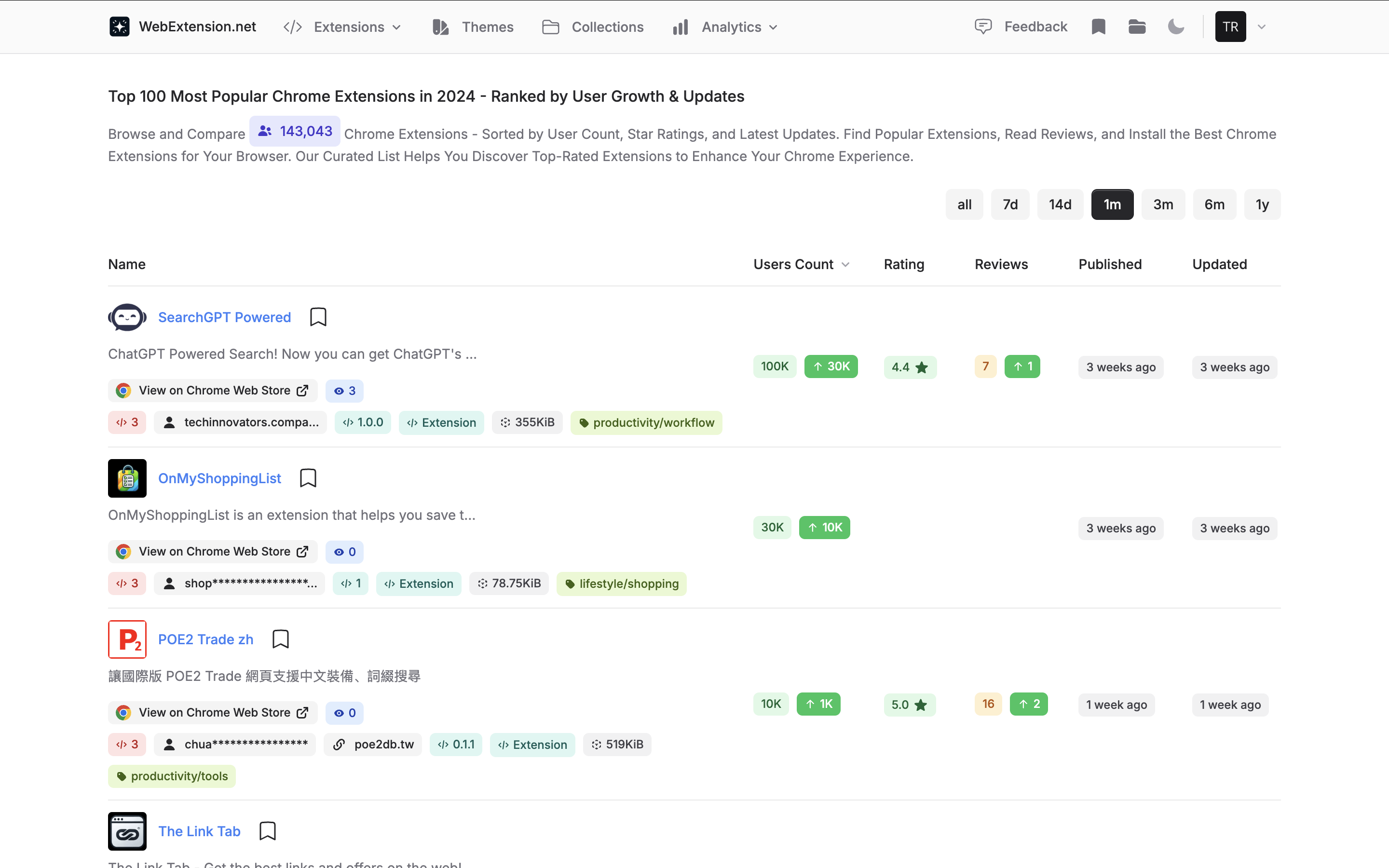Select the 1m time range filter
The image size is (1389, 868).
1112,204
